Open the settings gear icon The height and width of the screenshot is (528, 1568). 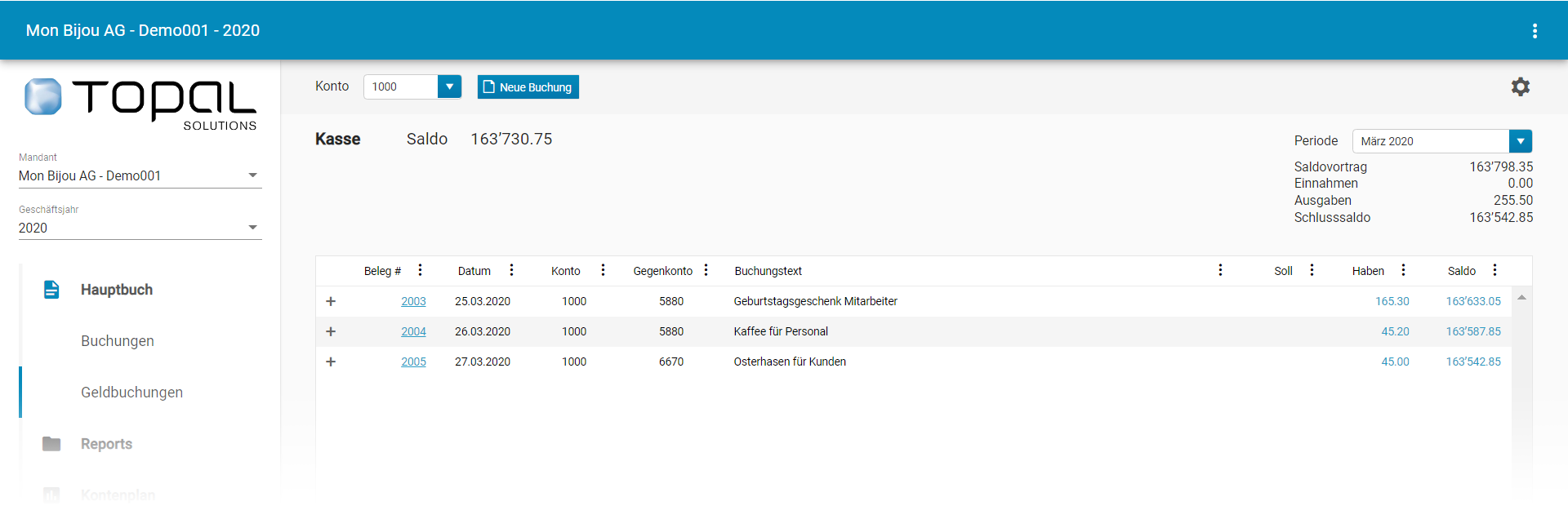coord(1520,87)
